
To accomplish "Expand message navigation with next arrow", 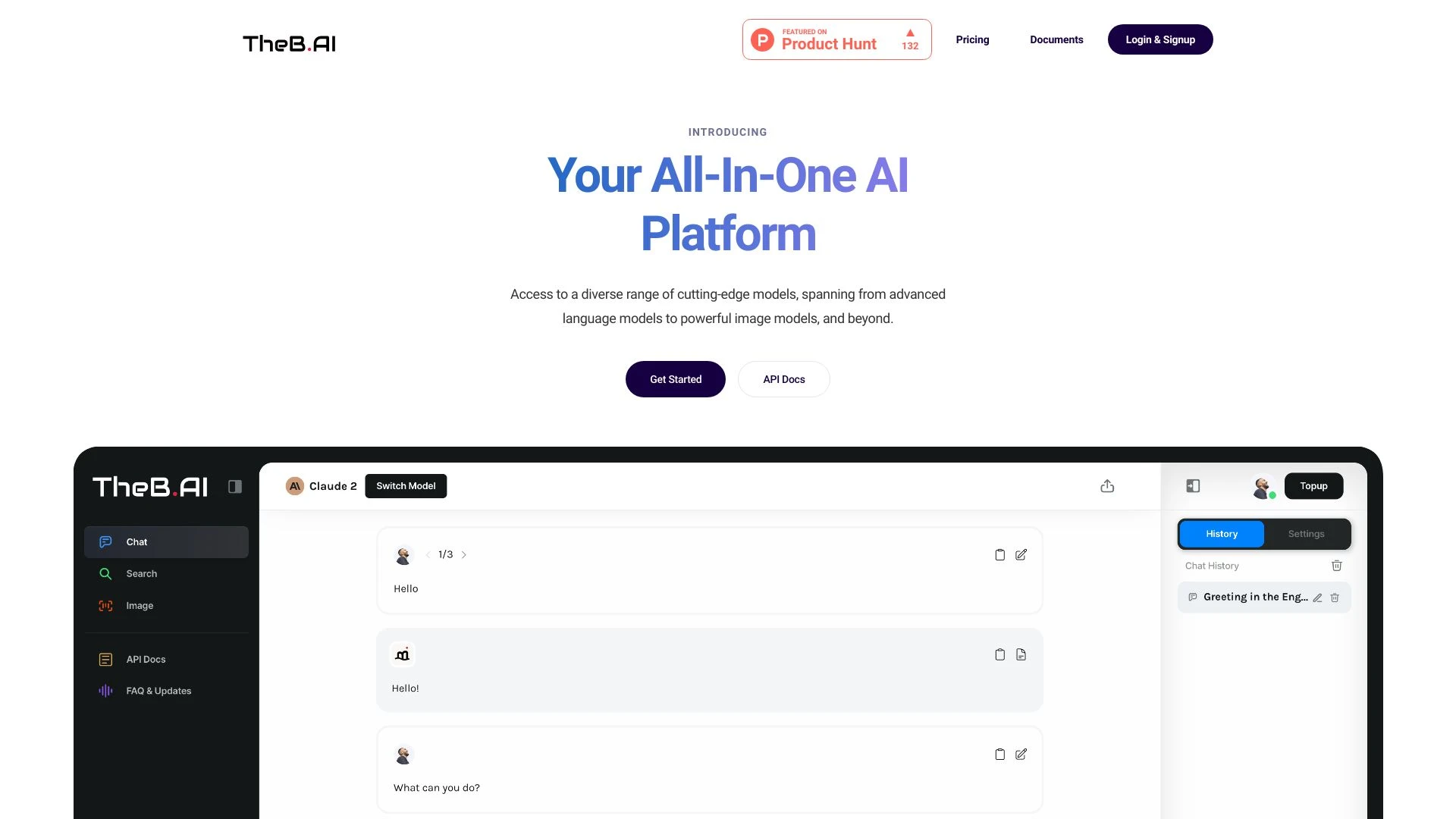I will [x=464, y=553].
